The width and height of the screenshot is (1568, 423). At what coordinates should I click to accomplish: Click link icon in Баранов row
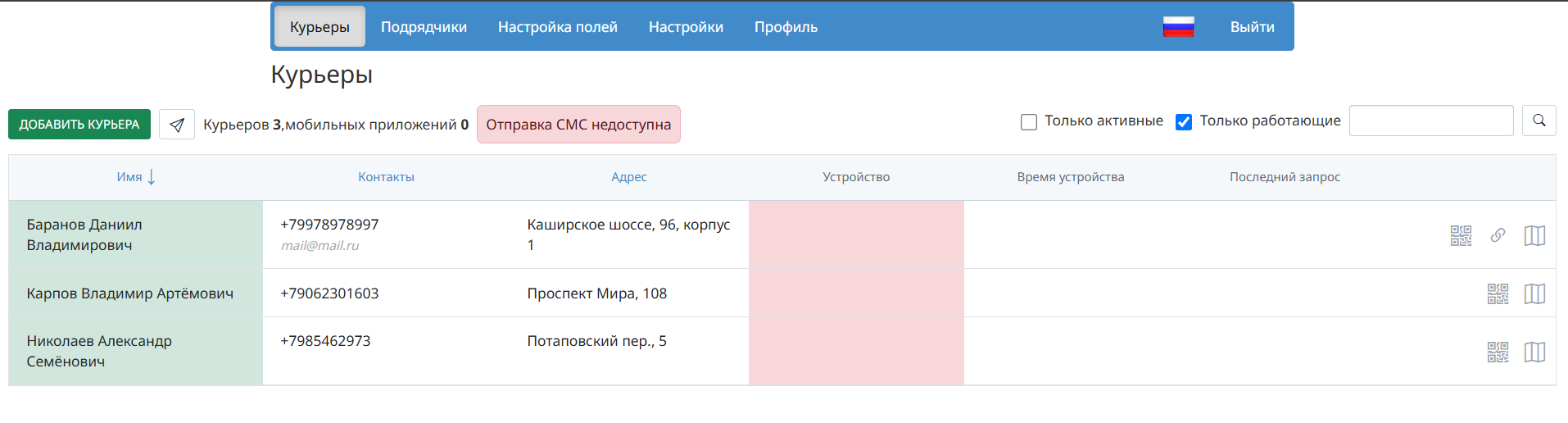point(1498,235)
